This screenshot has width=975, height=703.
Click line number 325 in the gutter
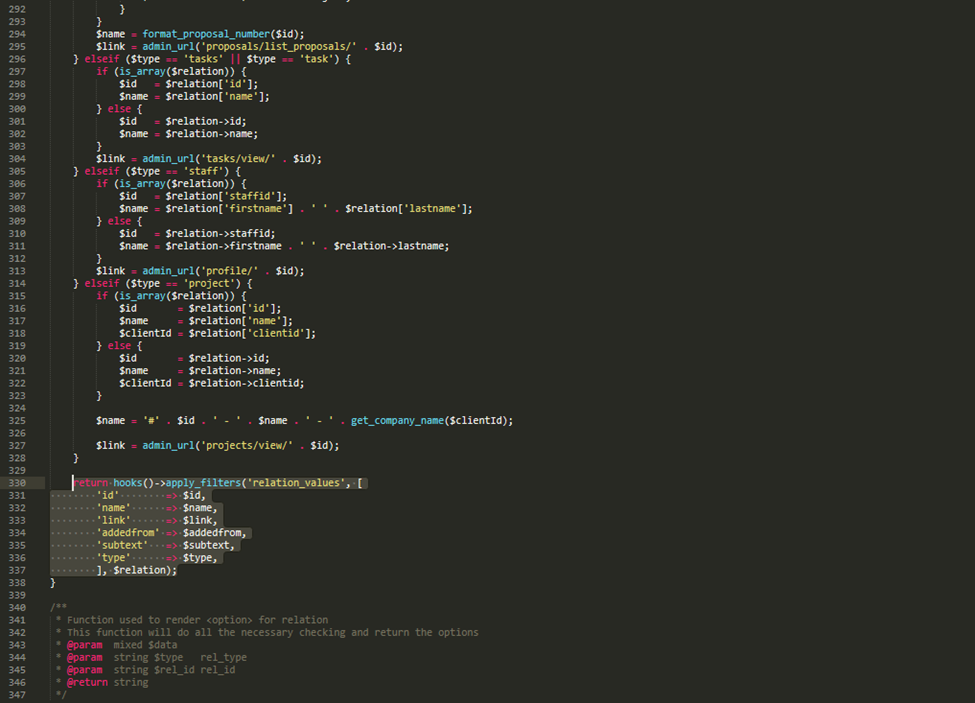(17, 421)
